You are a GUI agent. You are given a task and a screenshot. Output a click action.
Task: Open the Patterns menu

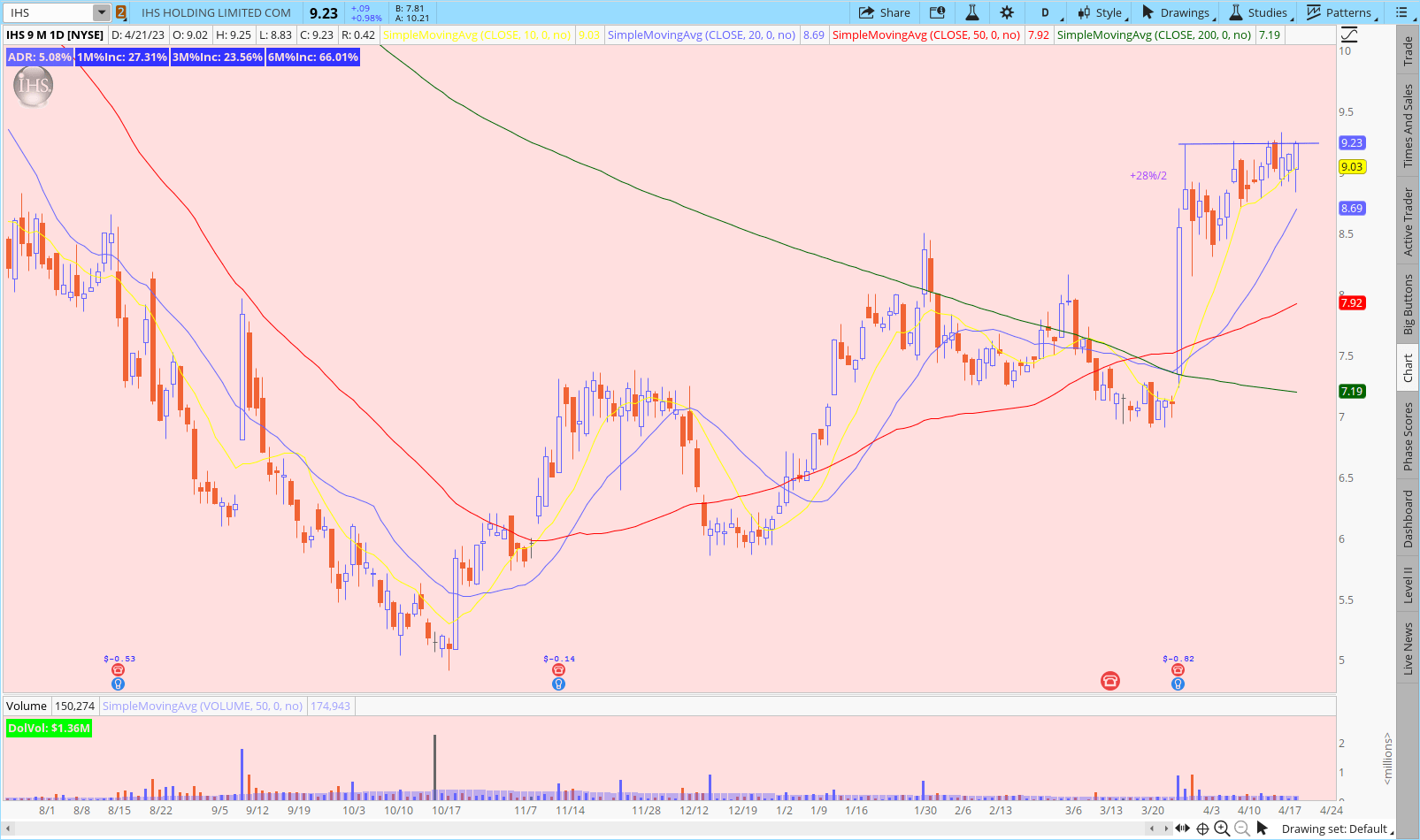pos(1340,12)
